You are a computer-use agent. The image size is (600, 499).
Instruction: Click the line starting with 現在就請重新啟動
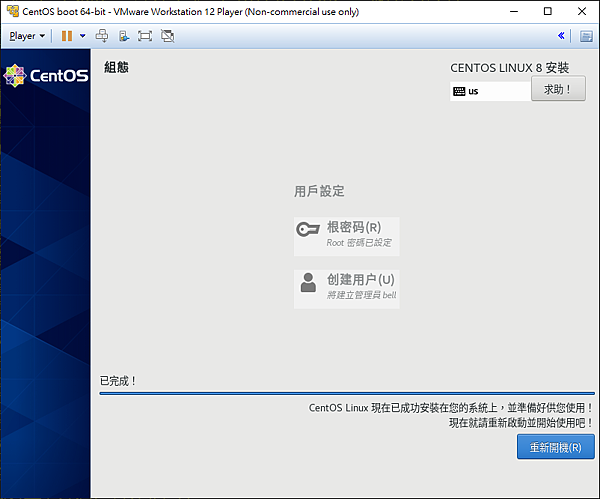point(521,423)
